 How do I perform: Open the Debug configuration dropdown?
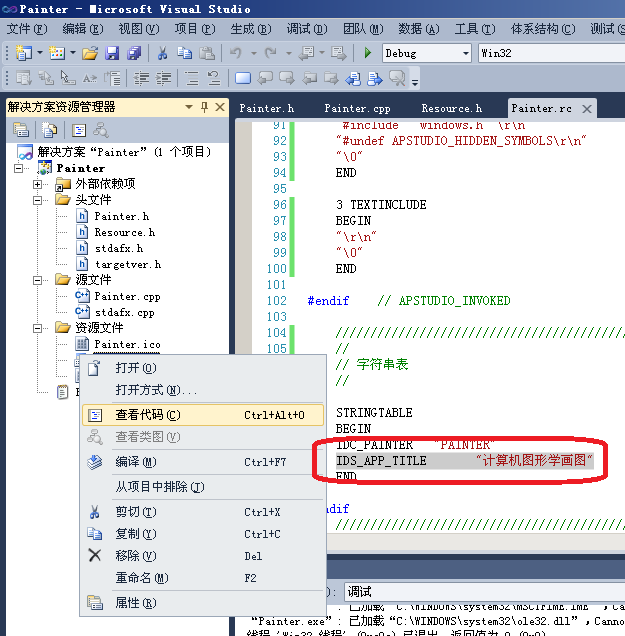point(466,53)
